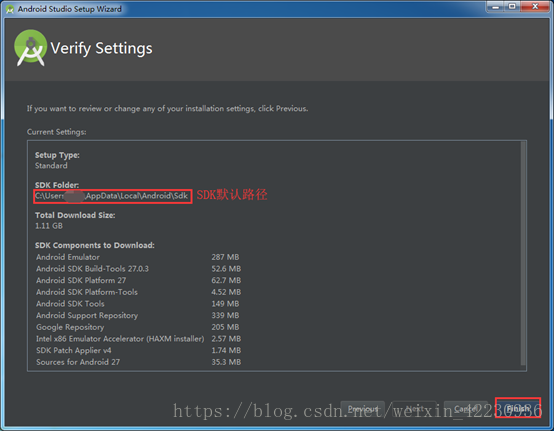Click the 'Verify Settings' page title

pyautogui.click(x=101, y=48)
